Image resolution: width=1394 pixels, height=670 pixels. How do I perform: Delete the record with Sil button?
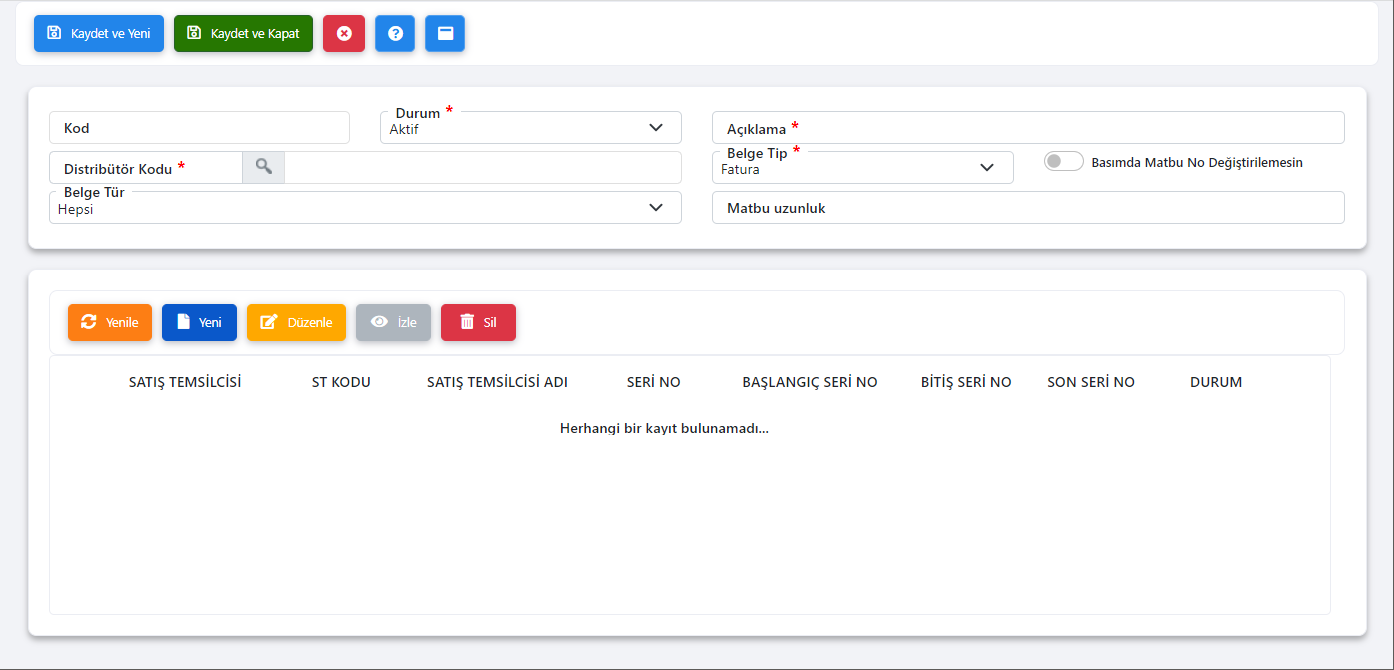[x=478, y=322]
